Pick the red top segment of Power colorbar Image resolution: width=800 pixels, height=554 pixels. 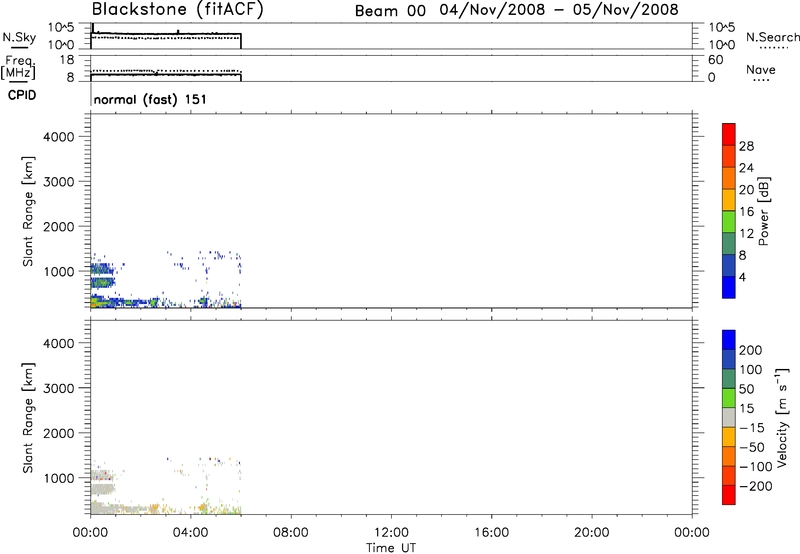pyautogui.click(x=729, y=134)
